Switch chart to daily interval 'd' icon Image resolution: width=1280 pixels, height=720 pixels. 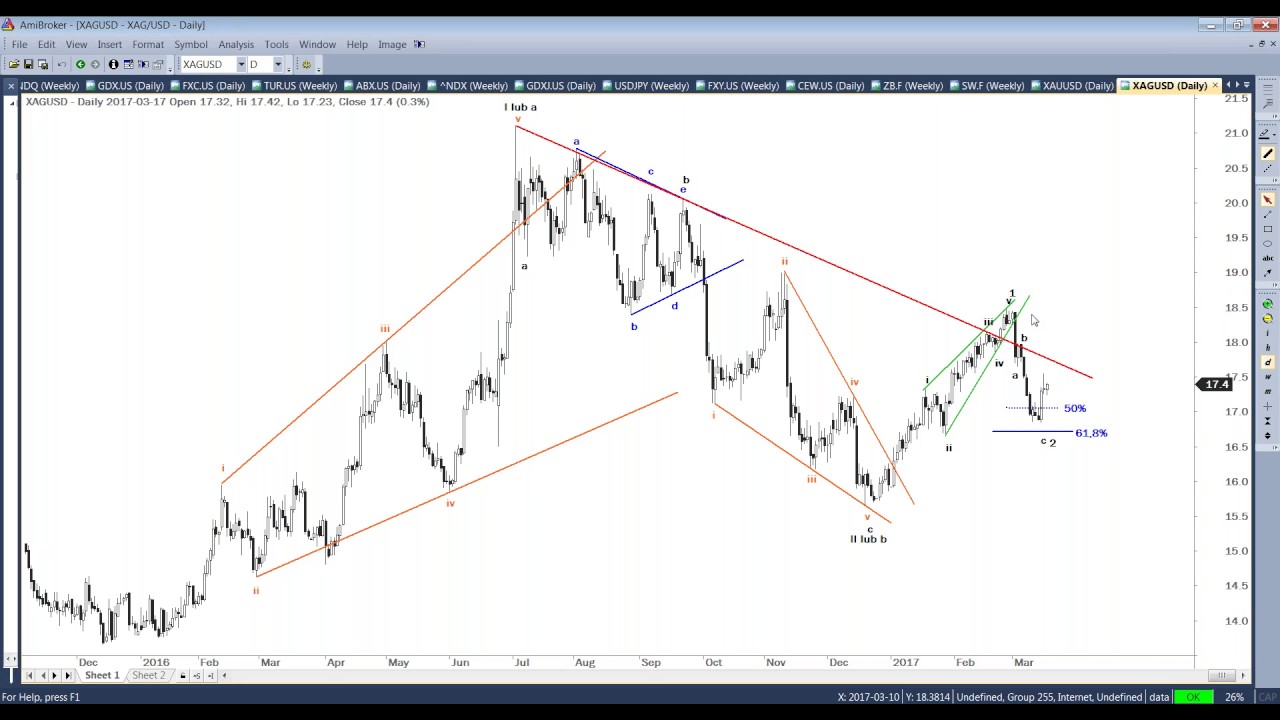click(x=1267, y=362)
